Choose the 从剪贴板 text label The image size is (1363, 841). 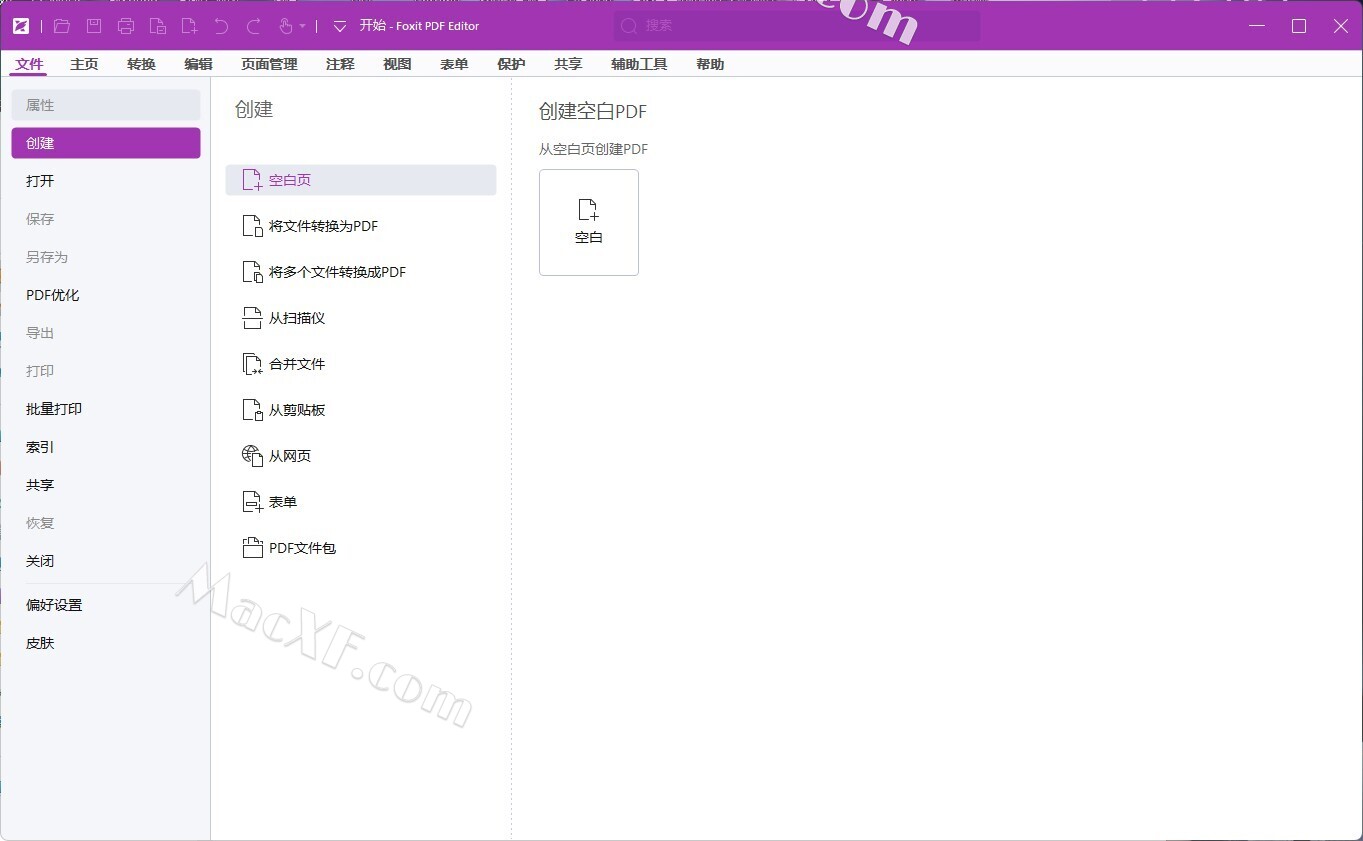[297, 410]
